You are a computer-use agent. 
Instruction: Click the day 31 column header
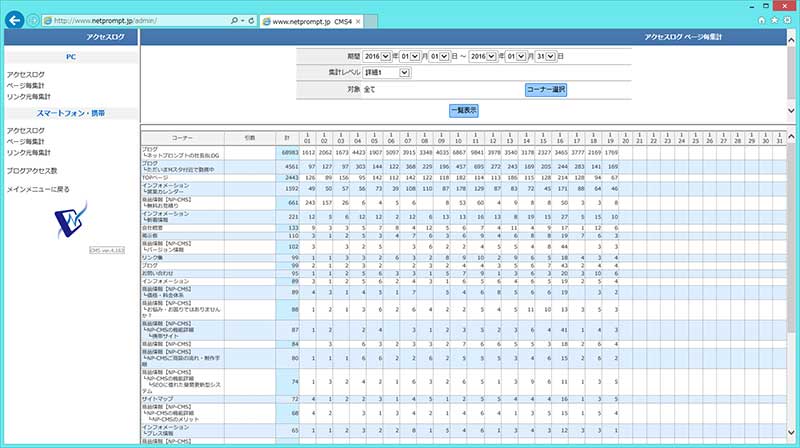pos(780,138)
